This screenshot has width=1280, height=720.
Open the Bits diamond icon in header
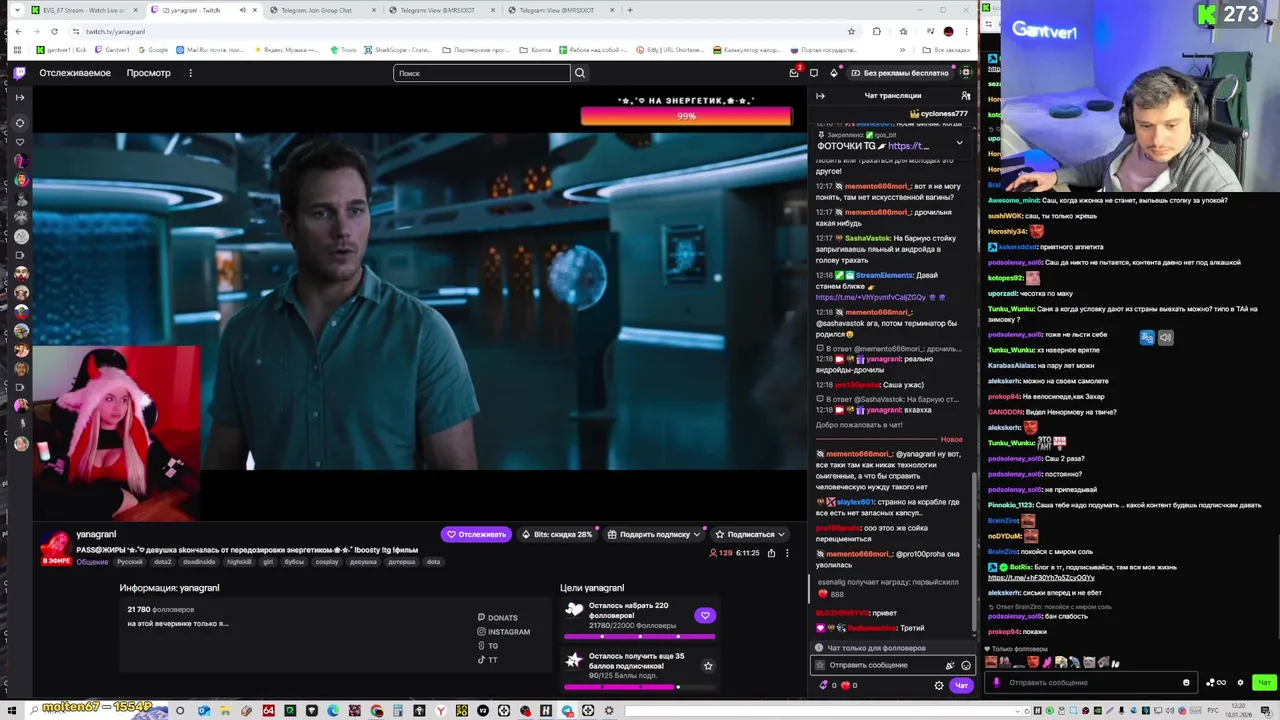(x=834, y=73)
